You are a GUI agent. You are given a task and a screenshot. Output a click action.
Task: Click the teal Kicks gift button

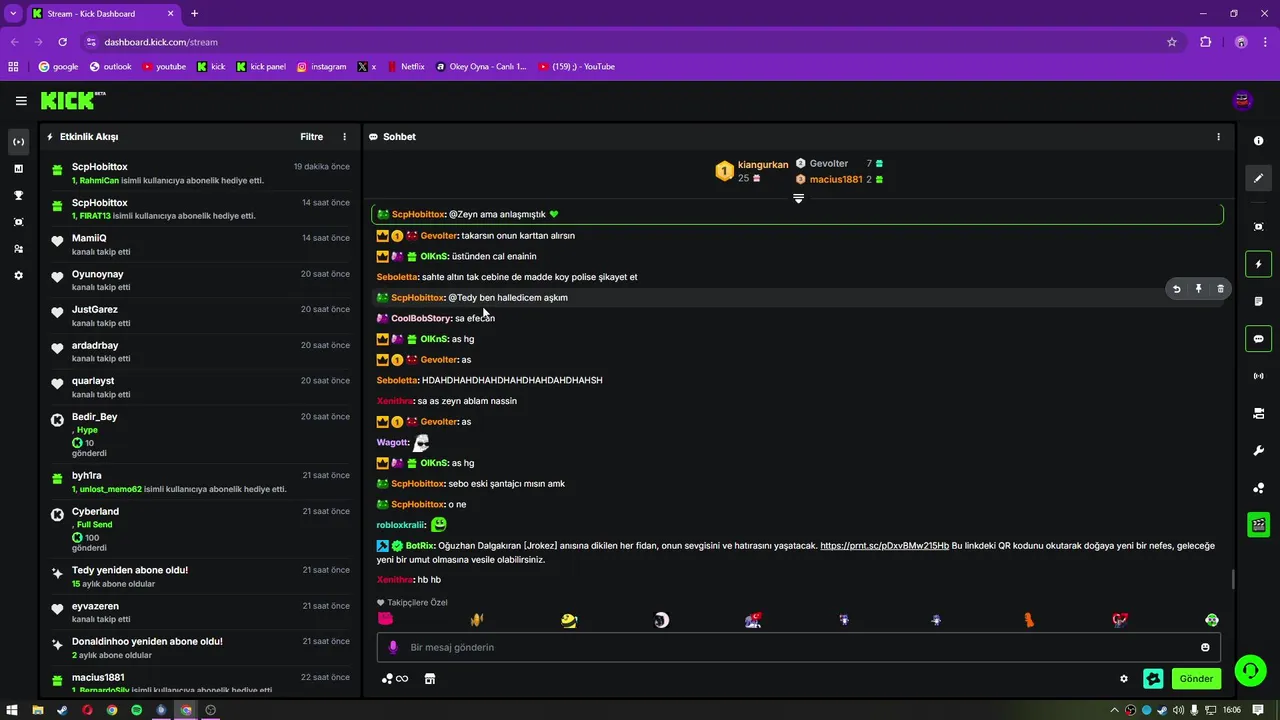coord(1153,679)
